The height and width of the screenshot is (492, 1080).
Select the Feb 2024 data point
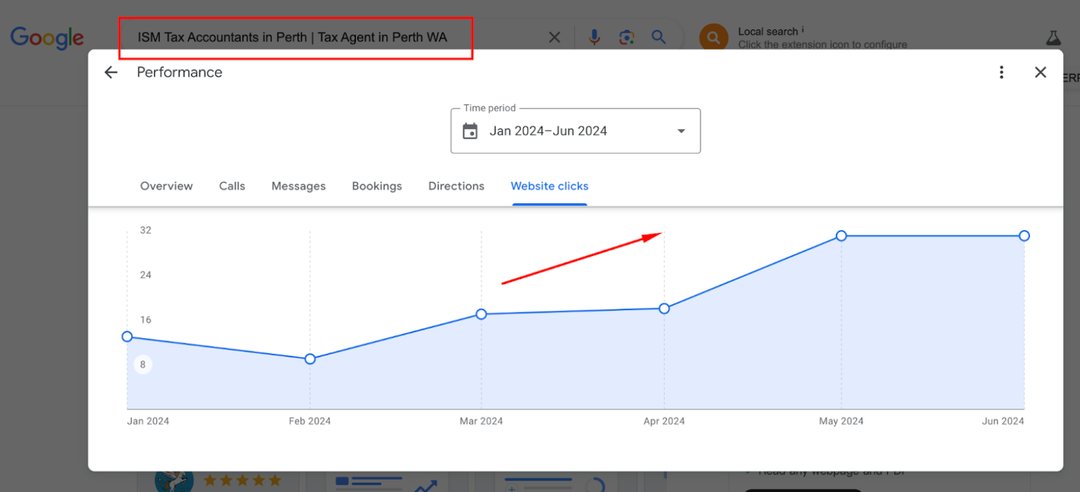[310, 359]
